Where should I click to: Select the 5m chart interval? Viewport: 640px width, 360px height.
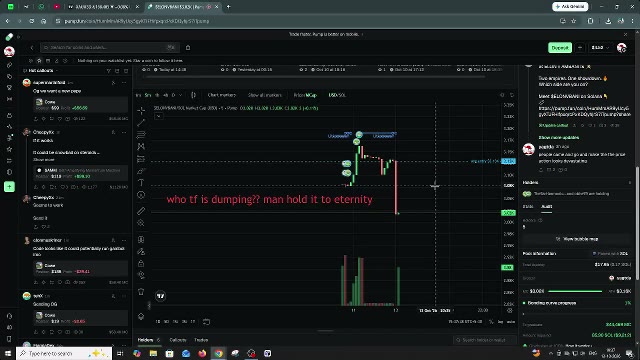coord(147,95)
